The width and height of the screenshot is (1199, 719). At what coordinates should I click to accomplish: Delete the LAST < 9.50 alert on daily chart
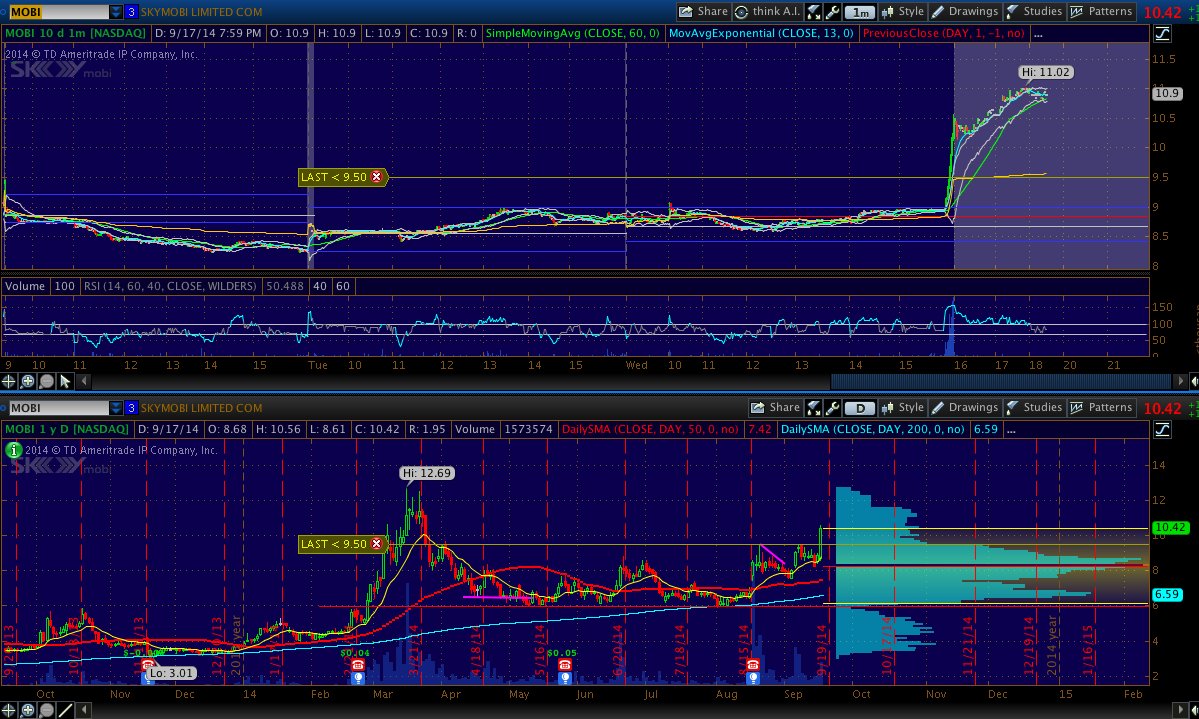[x=377, y=544]
